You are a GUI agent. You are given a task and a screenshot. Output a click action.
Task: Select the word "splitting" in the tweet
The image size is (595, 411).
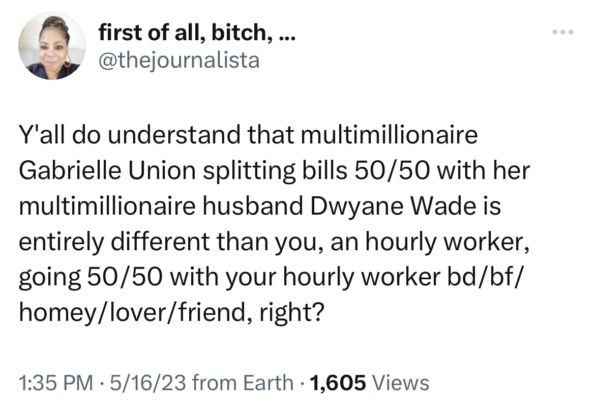coord(249,172)
